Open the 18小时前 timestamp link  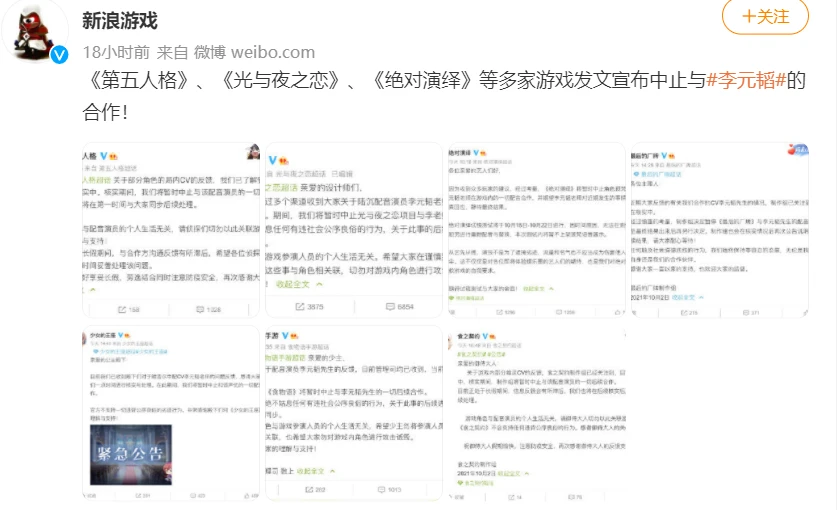[116, 52]
